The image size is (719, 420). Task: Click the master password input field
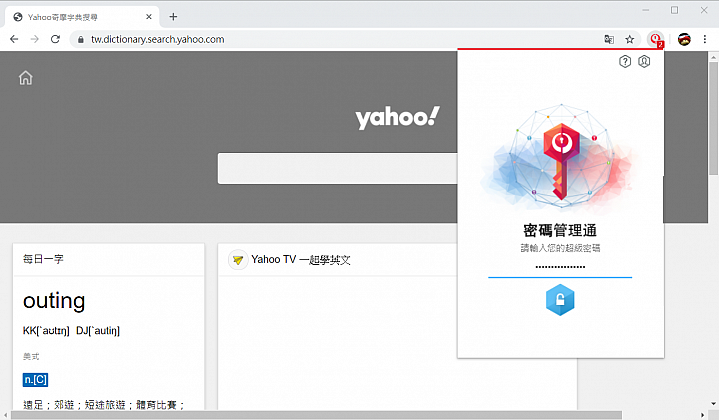click(x=560, y=267)
